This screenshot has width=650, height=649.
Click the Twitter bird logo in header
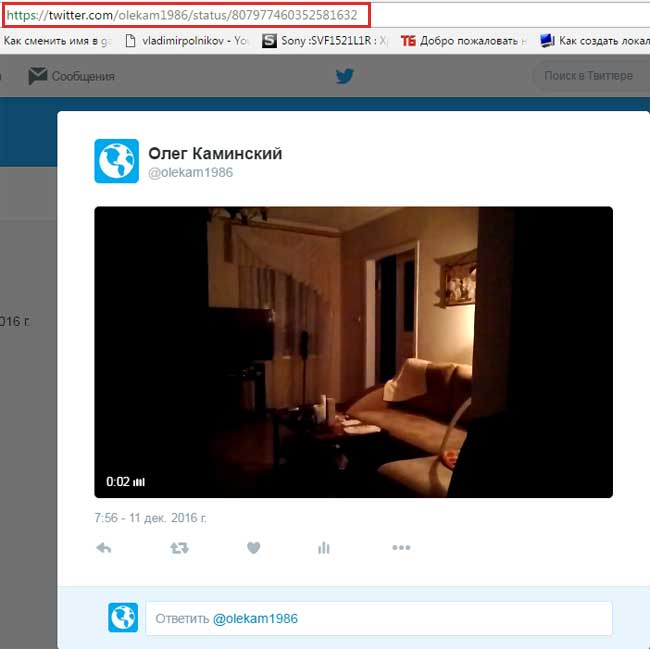coord(345,76)
